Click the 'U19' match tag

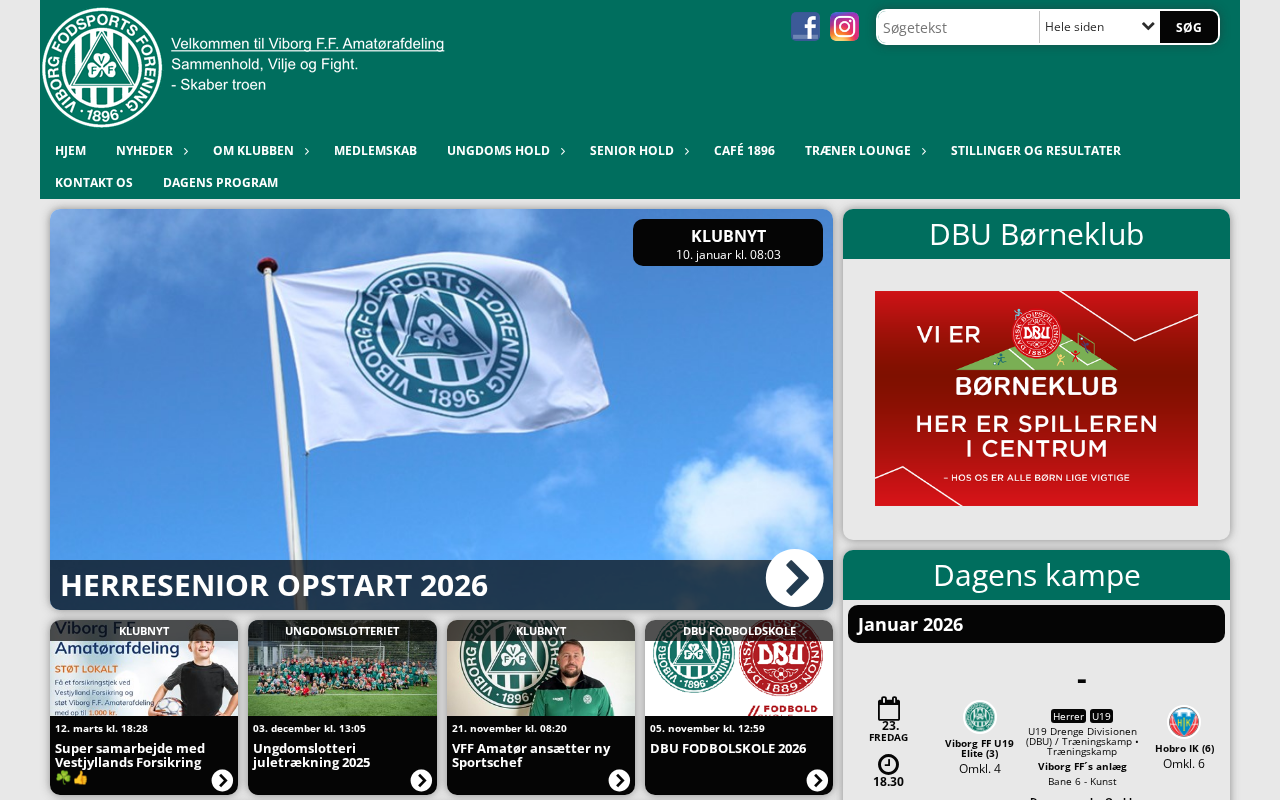click(1101, 716)
